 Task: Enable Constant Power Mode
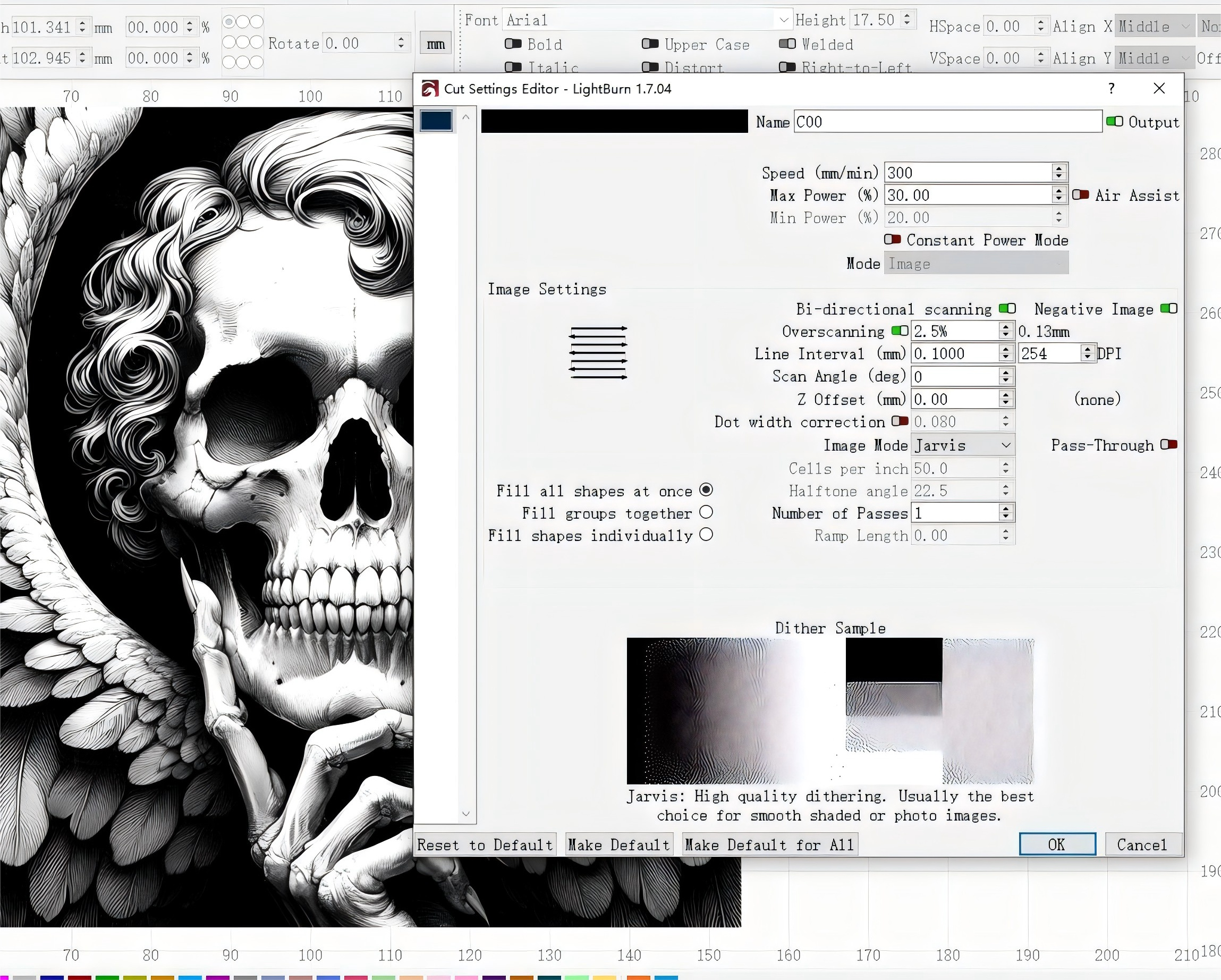pyautogui.click(x=893, y=240)
